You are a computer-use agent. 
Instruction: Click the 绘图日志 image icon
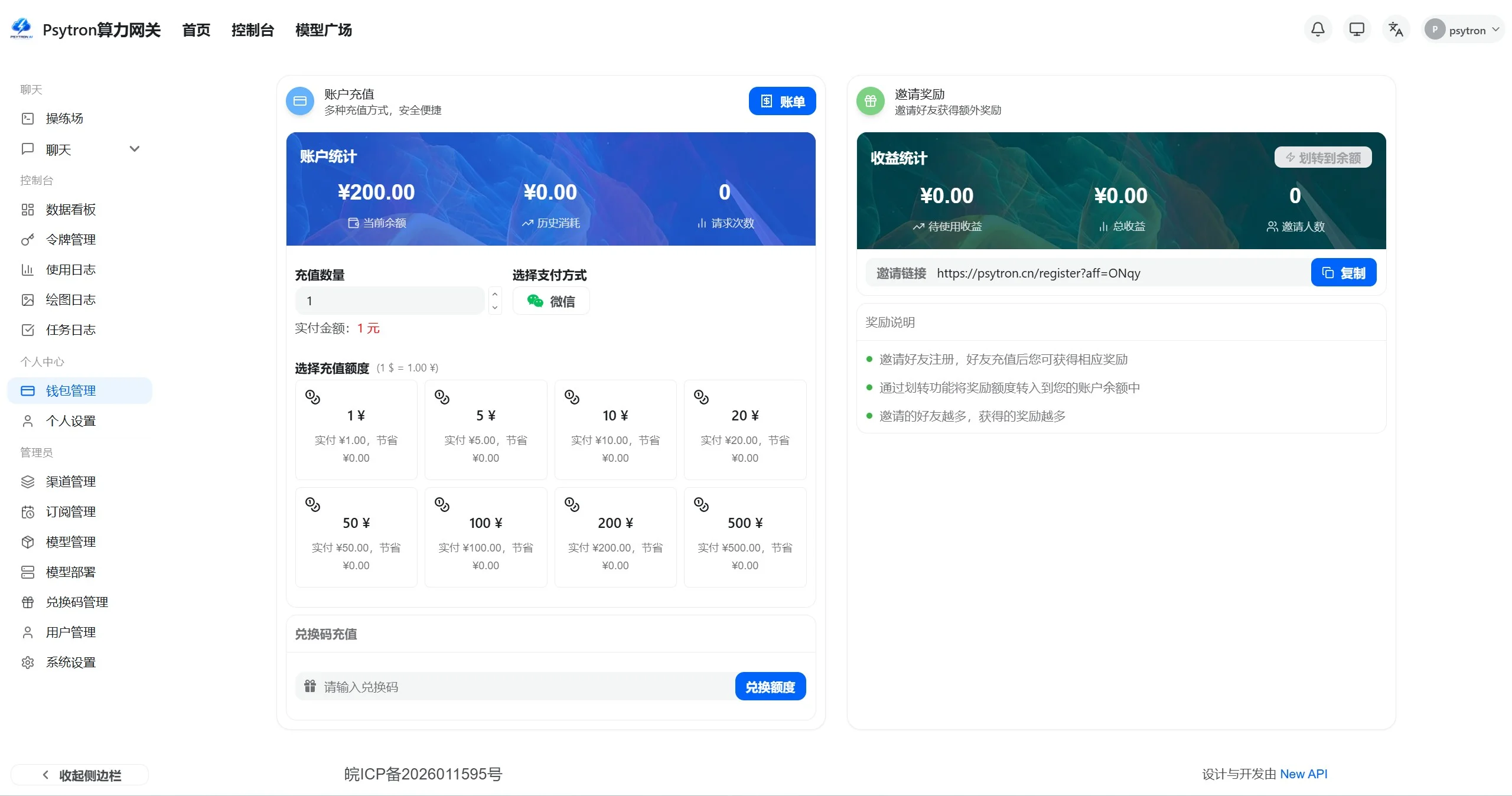pyautogui.click(x=28, y=299)
